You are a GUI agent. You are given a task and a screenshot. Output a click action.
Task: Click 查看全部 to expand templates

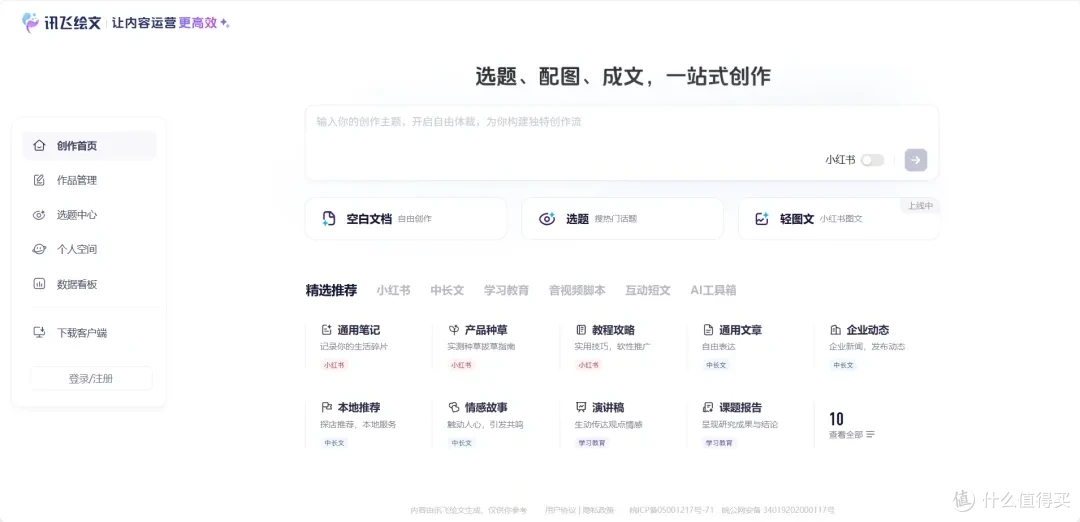point(846,435)
